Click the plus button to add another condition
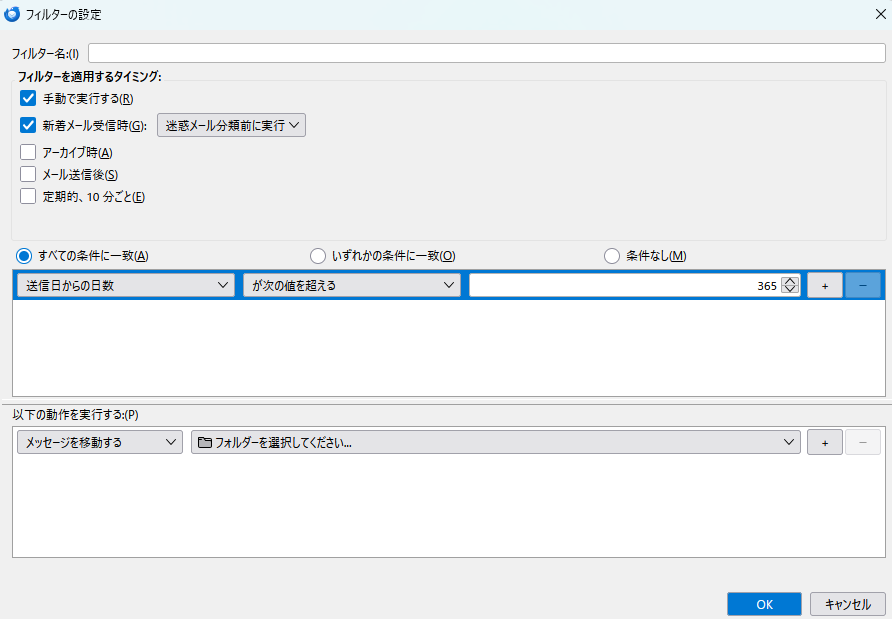Screen dimensions: 892x619 (x=824, y=285)
